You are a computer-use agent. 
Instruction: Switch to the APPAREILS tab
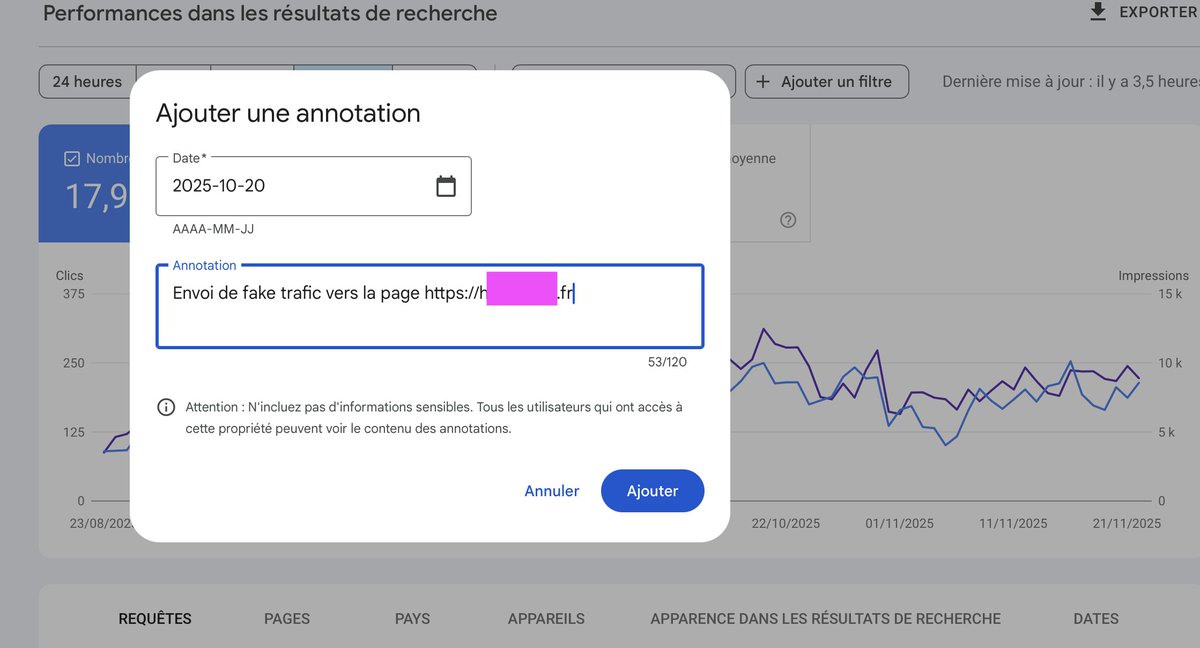546,619
